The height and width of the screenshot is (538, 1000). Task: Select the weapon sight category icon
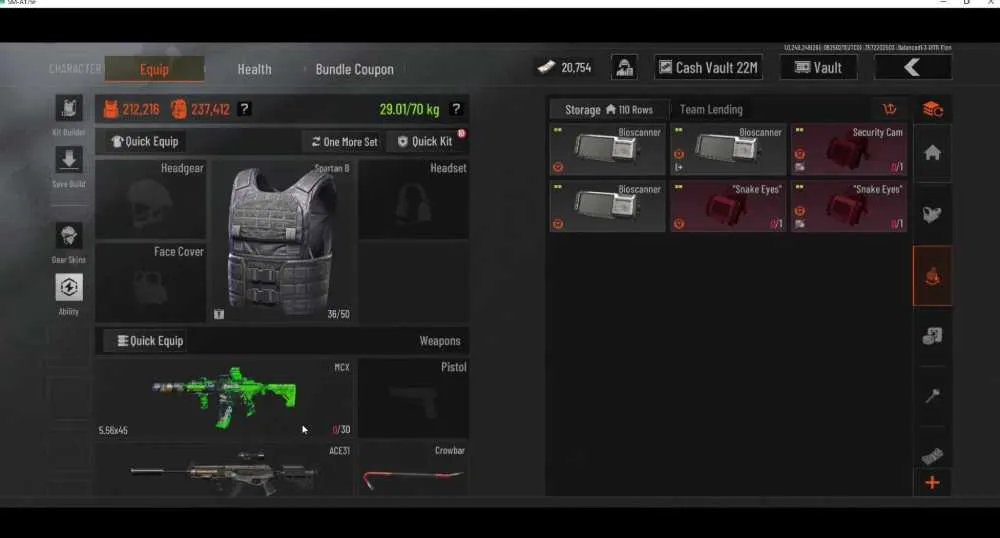[932, 214]
